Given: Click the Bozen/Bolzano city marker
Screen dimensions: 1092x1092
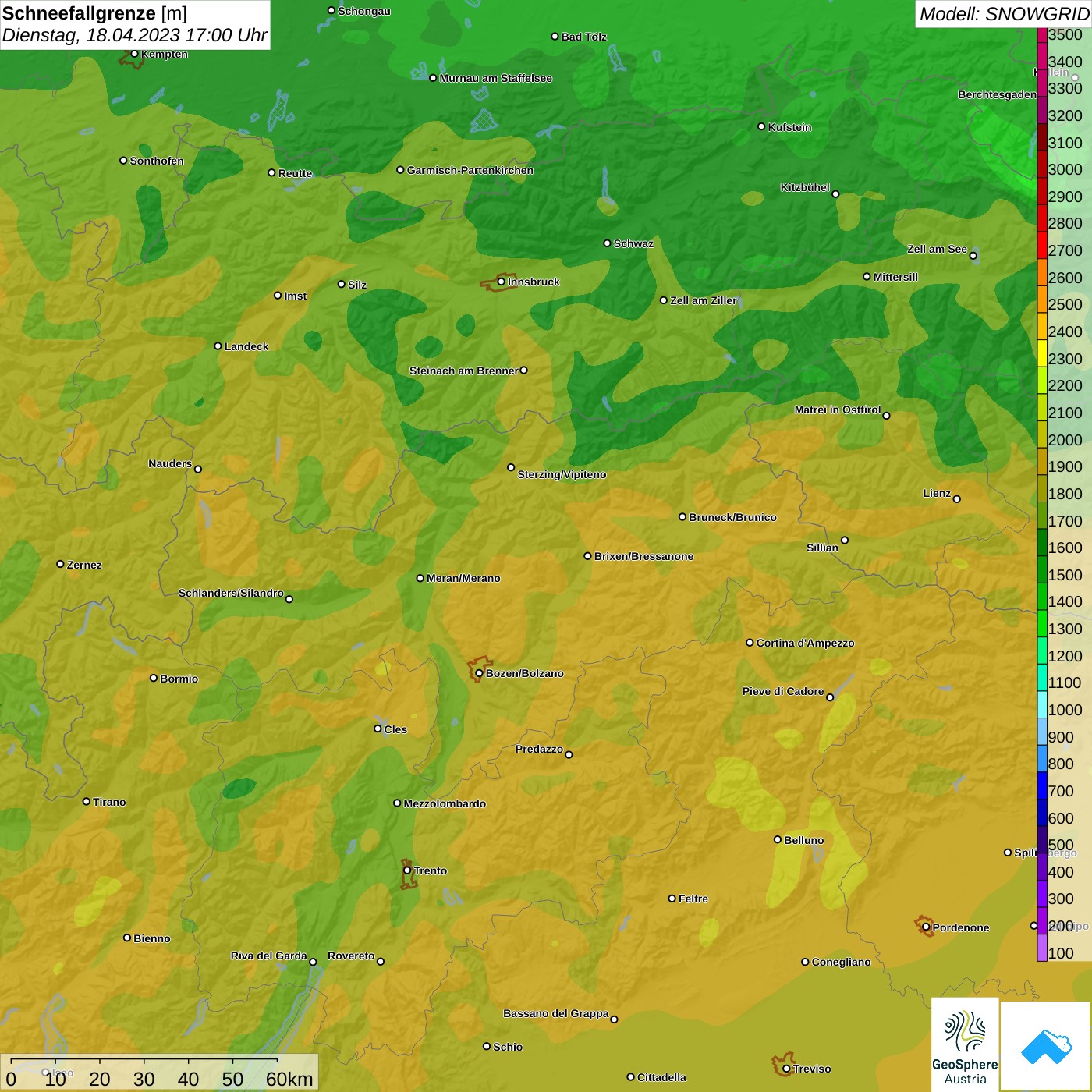Looking at the screenshot, I should pyautogui.click(x=479, y=673).
